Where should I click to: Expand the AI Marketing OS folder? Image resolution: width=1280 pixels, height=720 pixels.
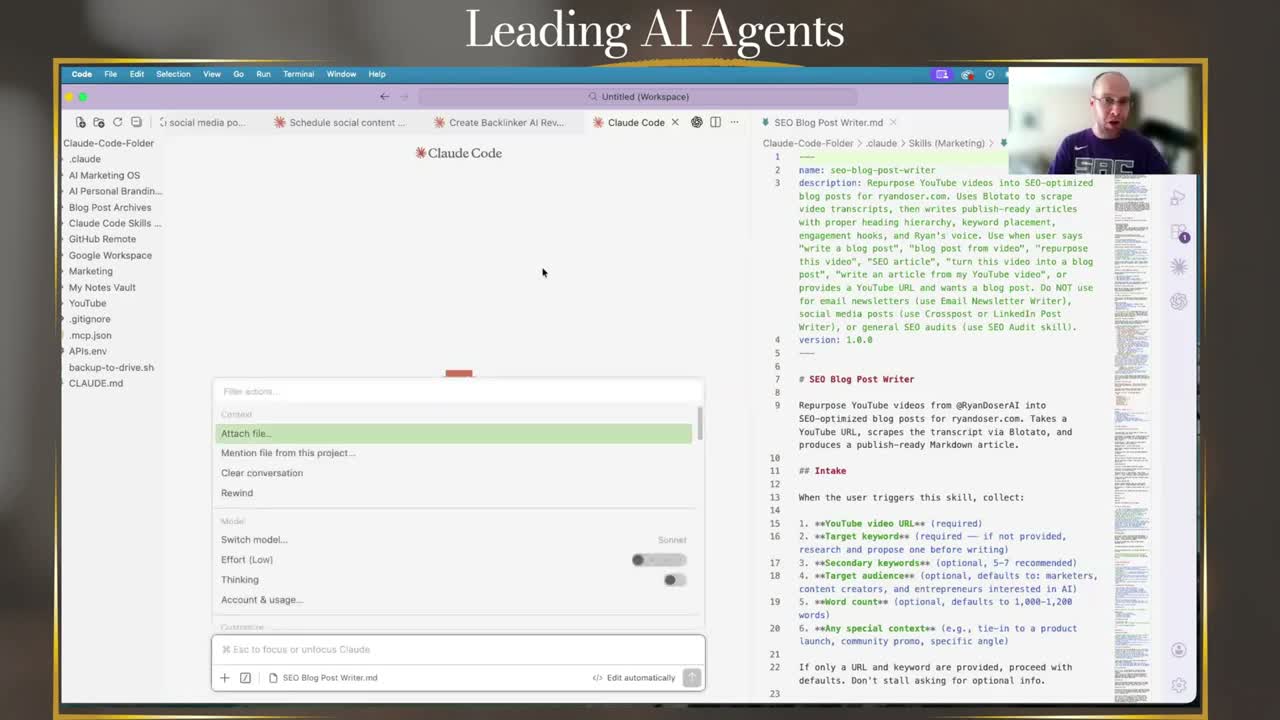(104, 175)
